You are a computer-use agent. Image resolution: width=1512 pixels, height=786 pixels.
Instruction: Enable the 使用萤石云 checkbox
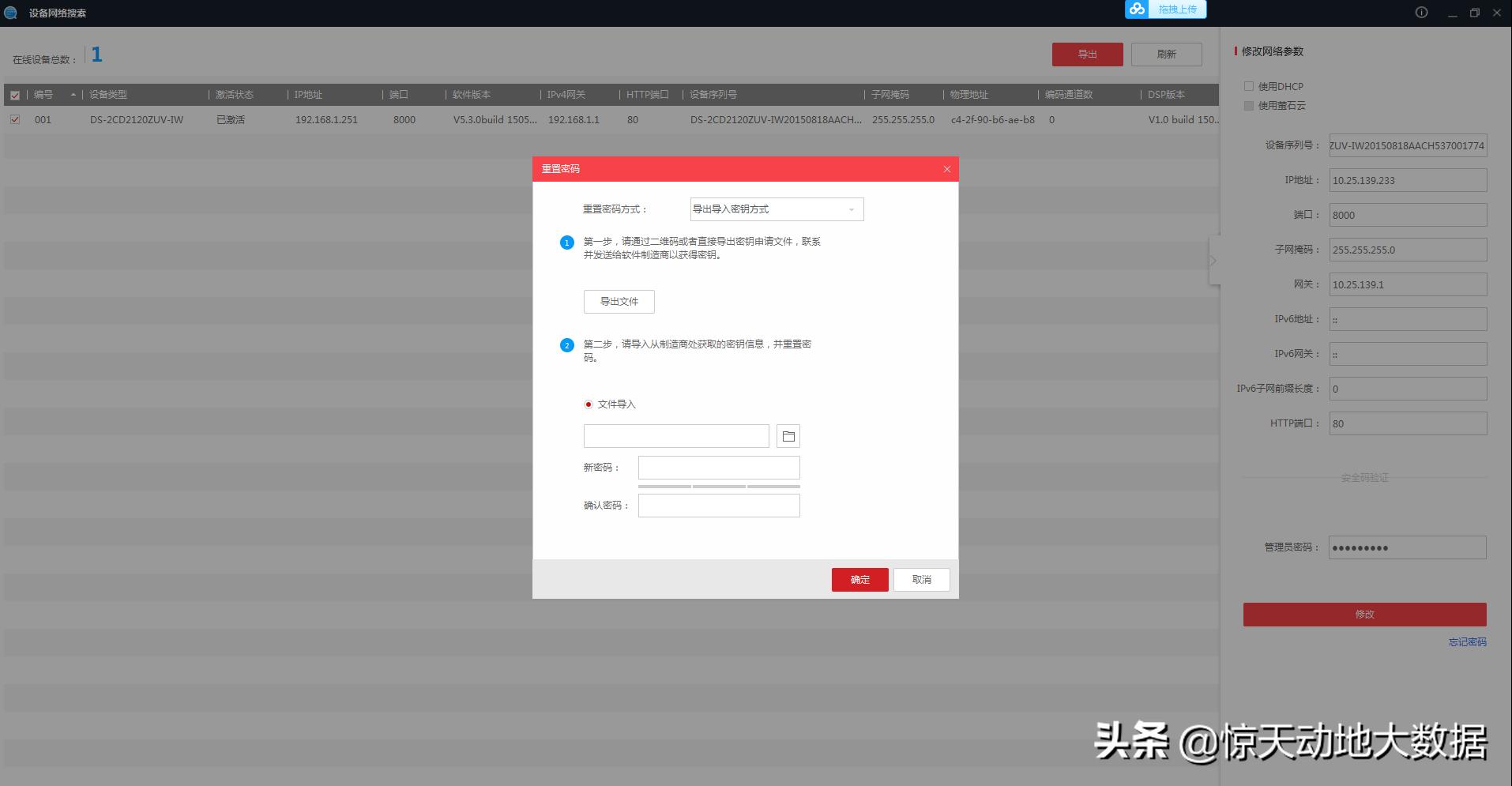click(x=1249, y=105)
